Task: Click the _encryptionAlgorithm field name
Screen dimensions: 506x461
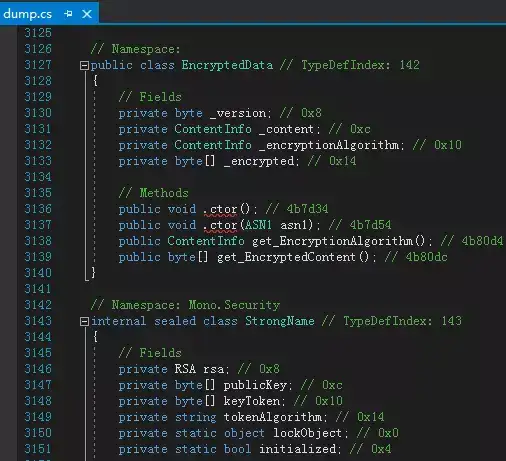Action: tap(329, 145)
